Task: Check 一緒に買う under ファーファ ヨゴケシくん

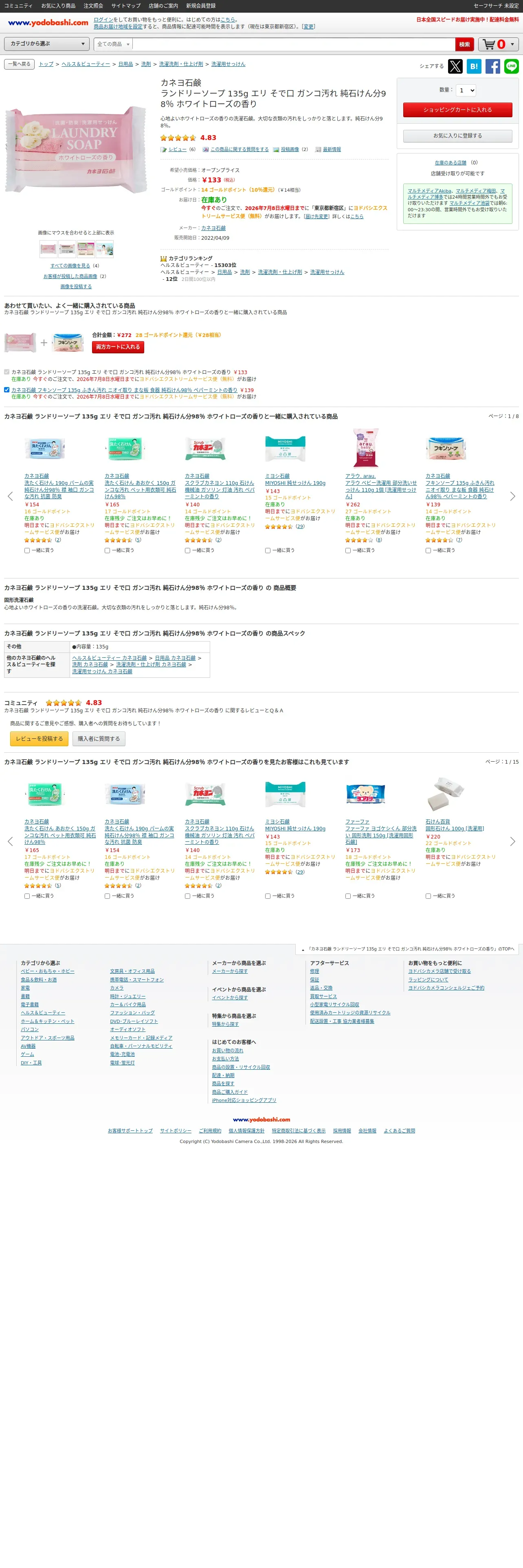Action: pyautogui.click(x=348, y=896)
